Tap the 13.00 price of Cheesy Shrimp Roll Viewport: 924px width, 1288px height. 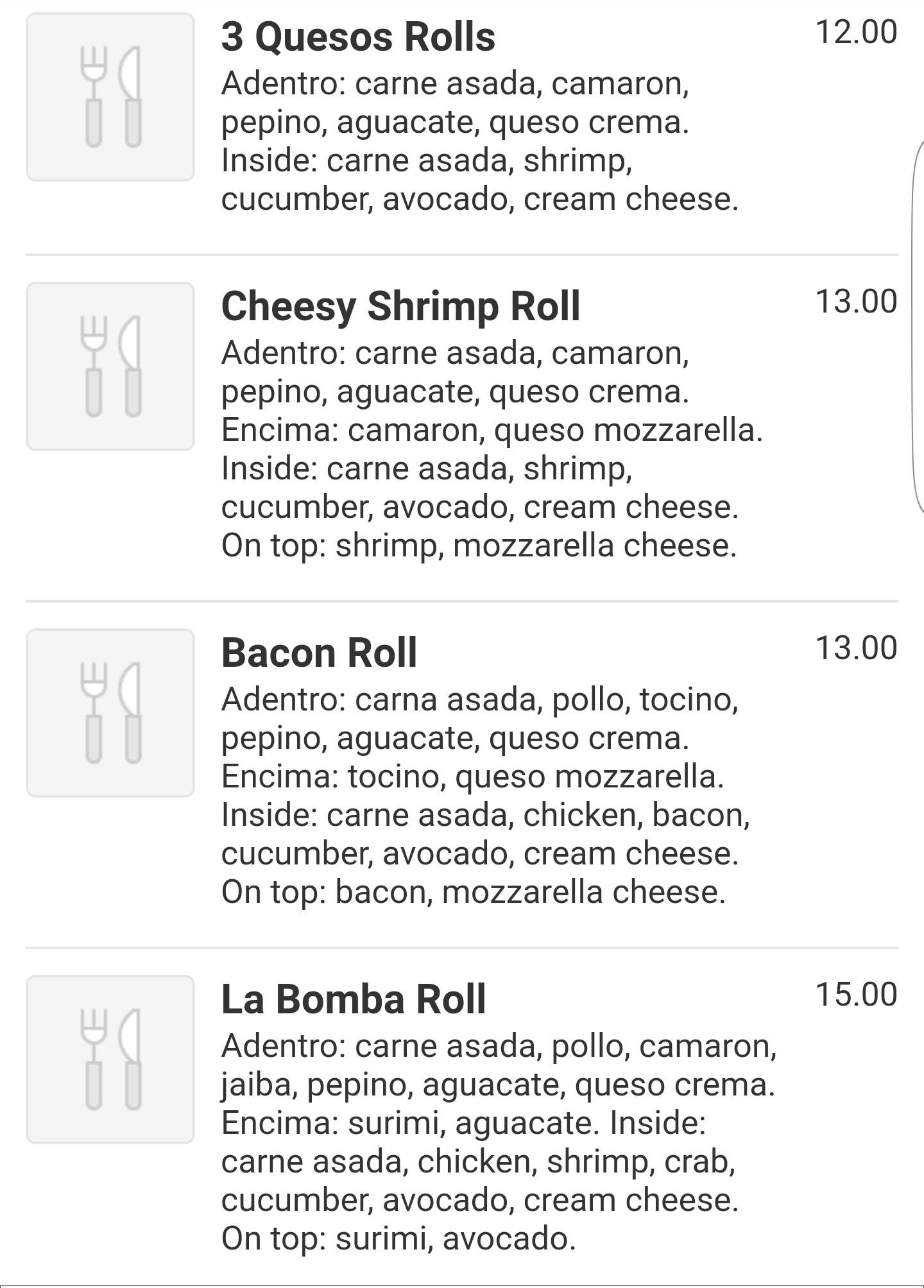[x=855, y=301]
